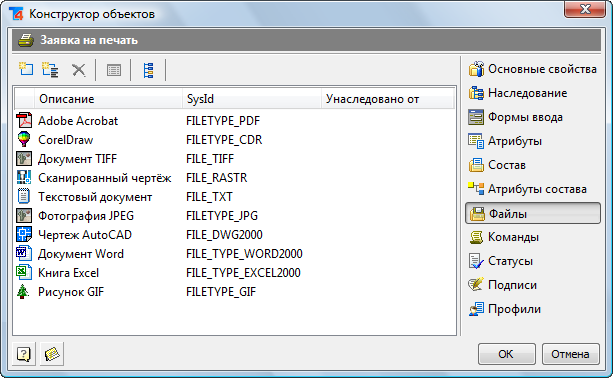Image resolution: width=613 pixels, height=378 pixels.
Task: Click the yellow note icon at bottom
Action: tap(52, 354)
